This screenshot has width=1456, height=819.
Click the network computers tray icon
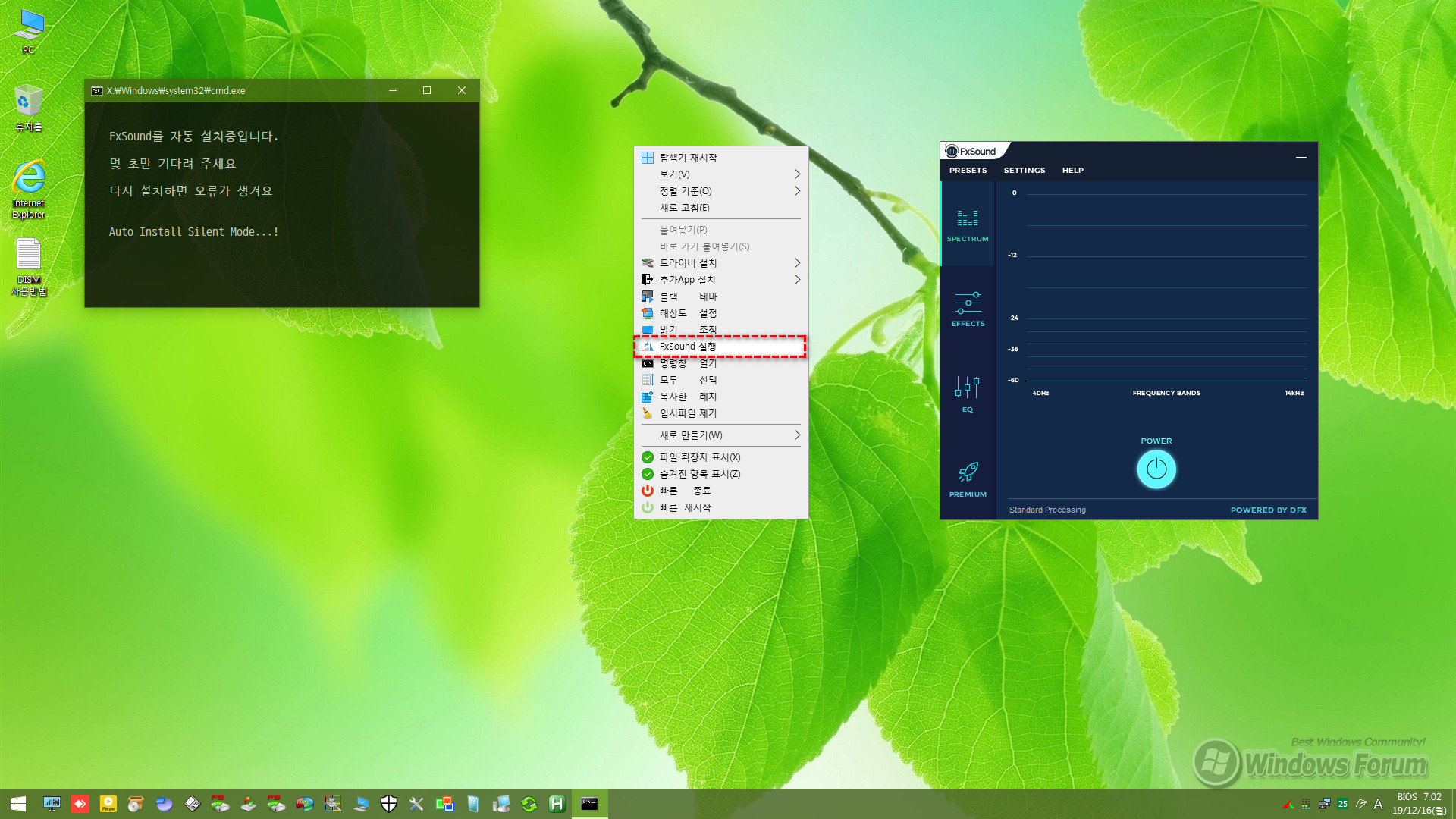[1325, 804]
